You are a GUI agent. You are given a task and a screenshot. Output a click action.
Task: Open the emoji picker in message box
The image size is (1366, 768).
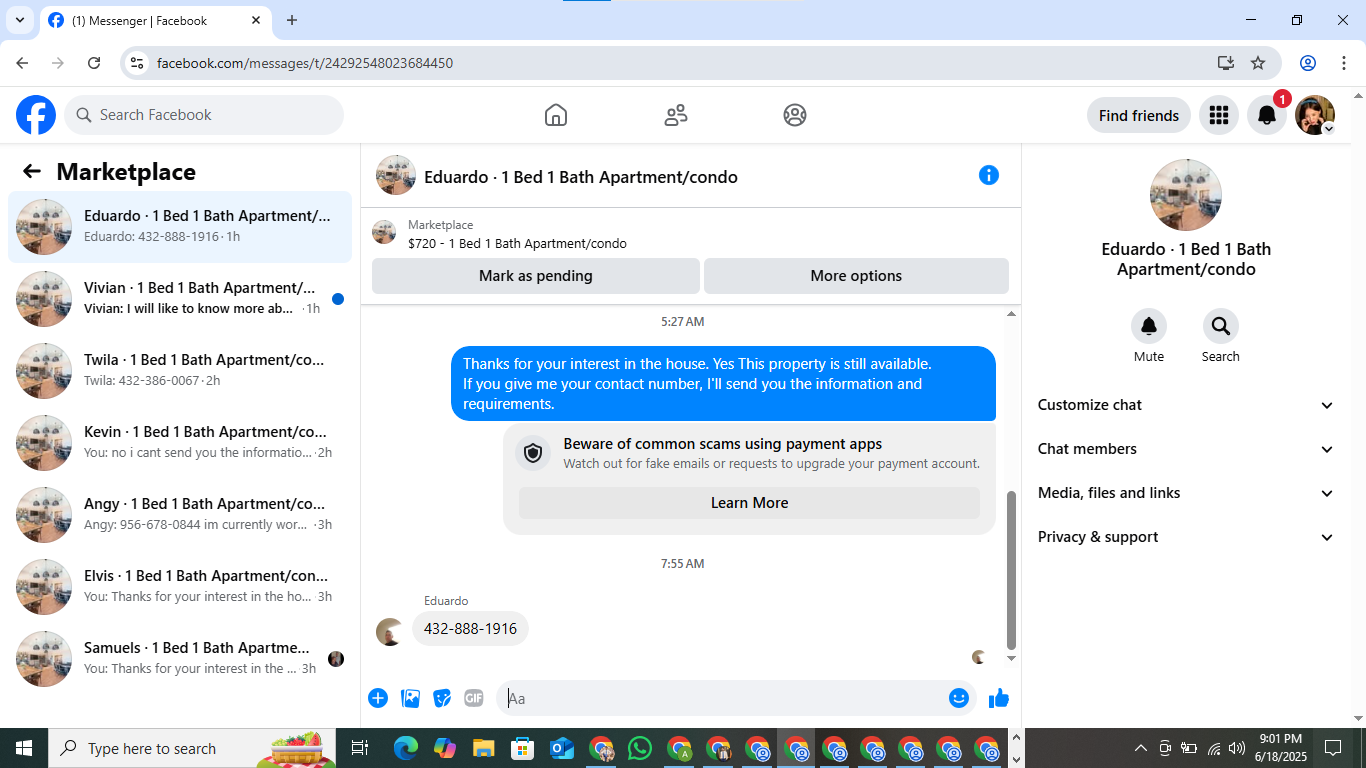[x=959, y=698]
